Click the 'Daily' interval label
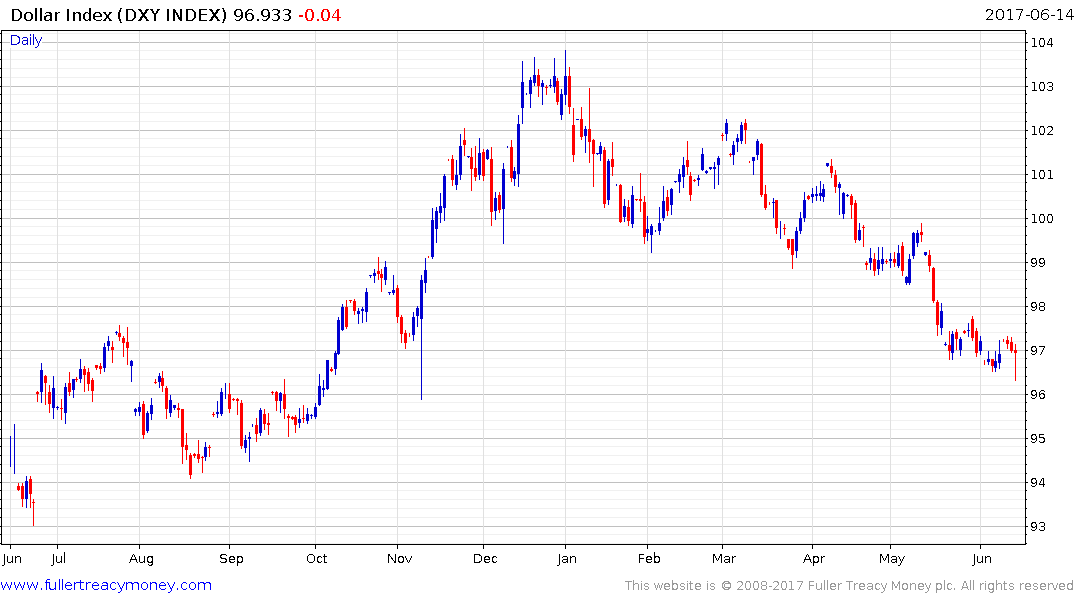 tap(26, 40)
